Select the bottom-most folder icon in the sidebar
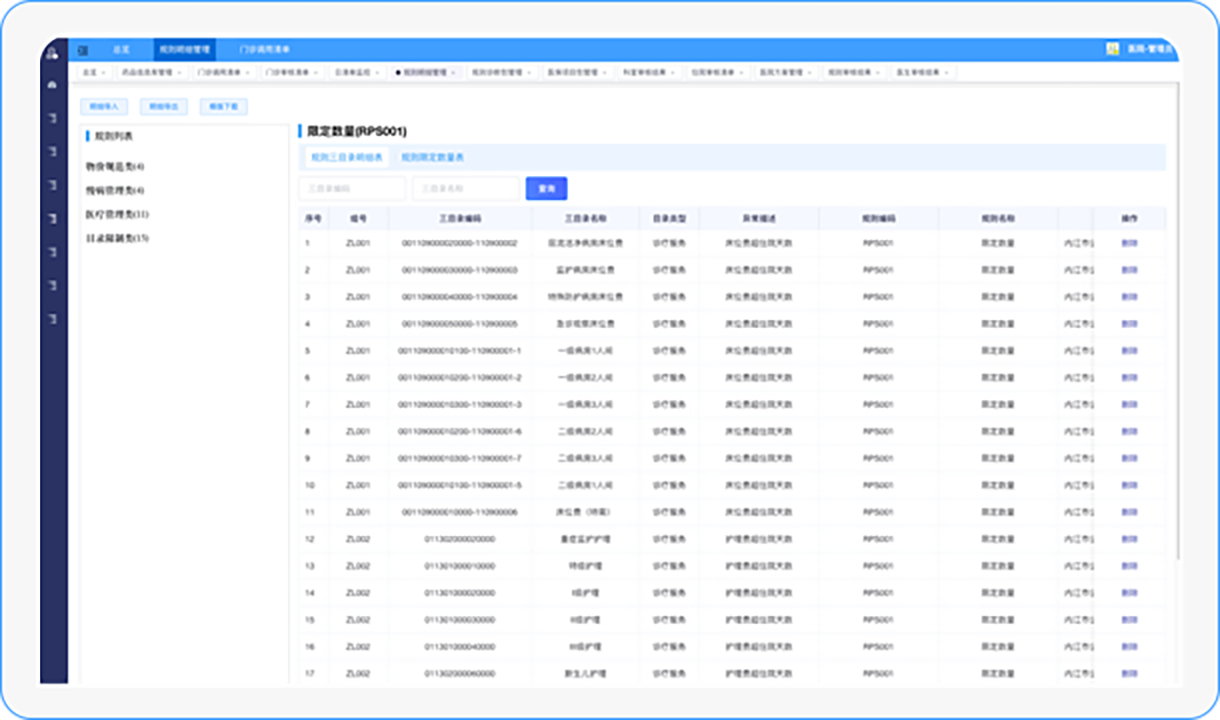 click(52, 319)
